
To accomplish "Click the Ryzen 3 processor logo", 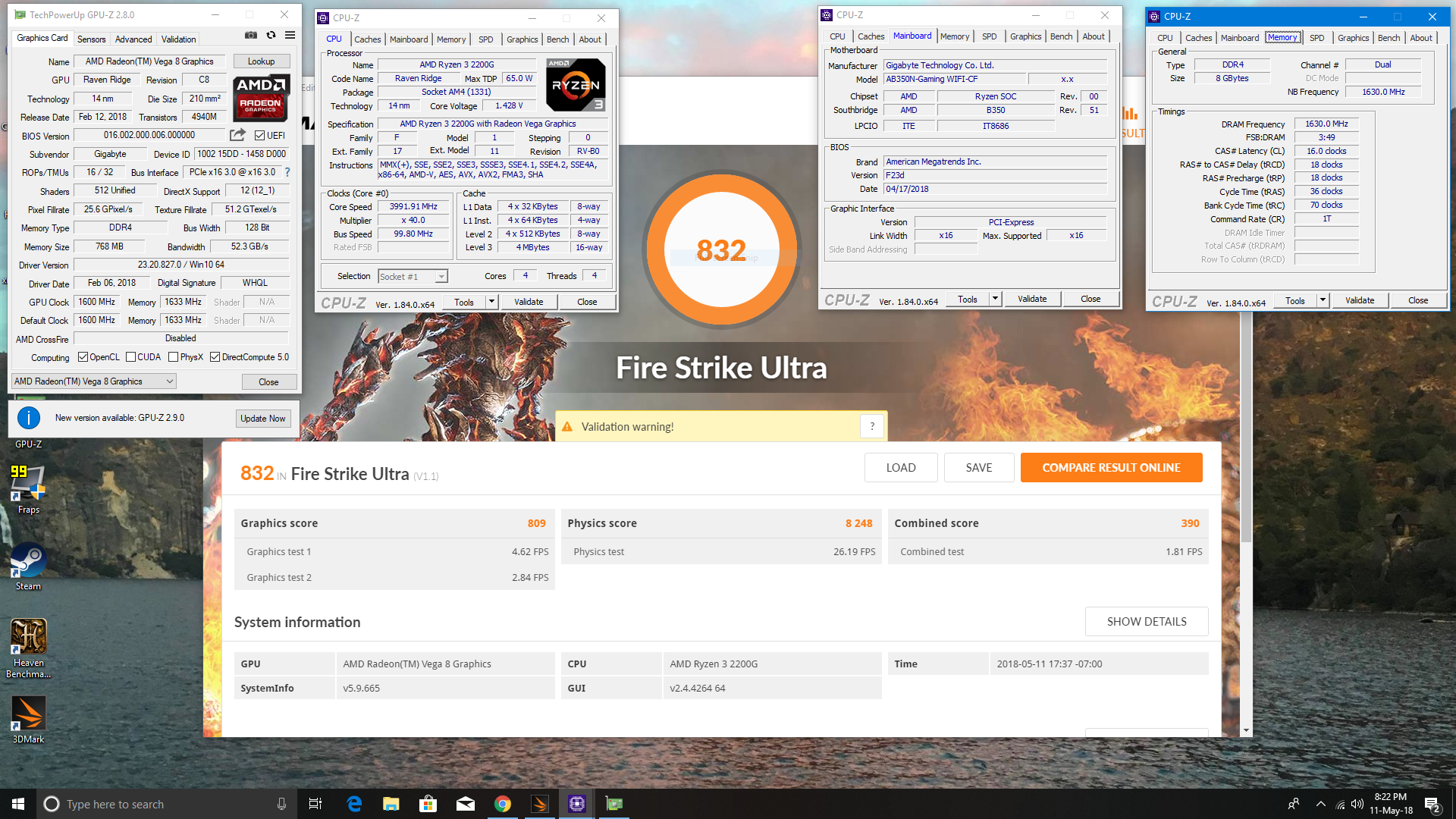I will tap(576, 85).
